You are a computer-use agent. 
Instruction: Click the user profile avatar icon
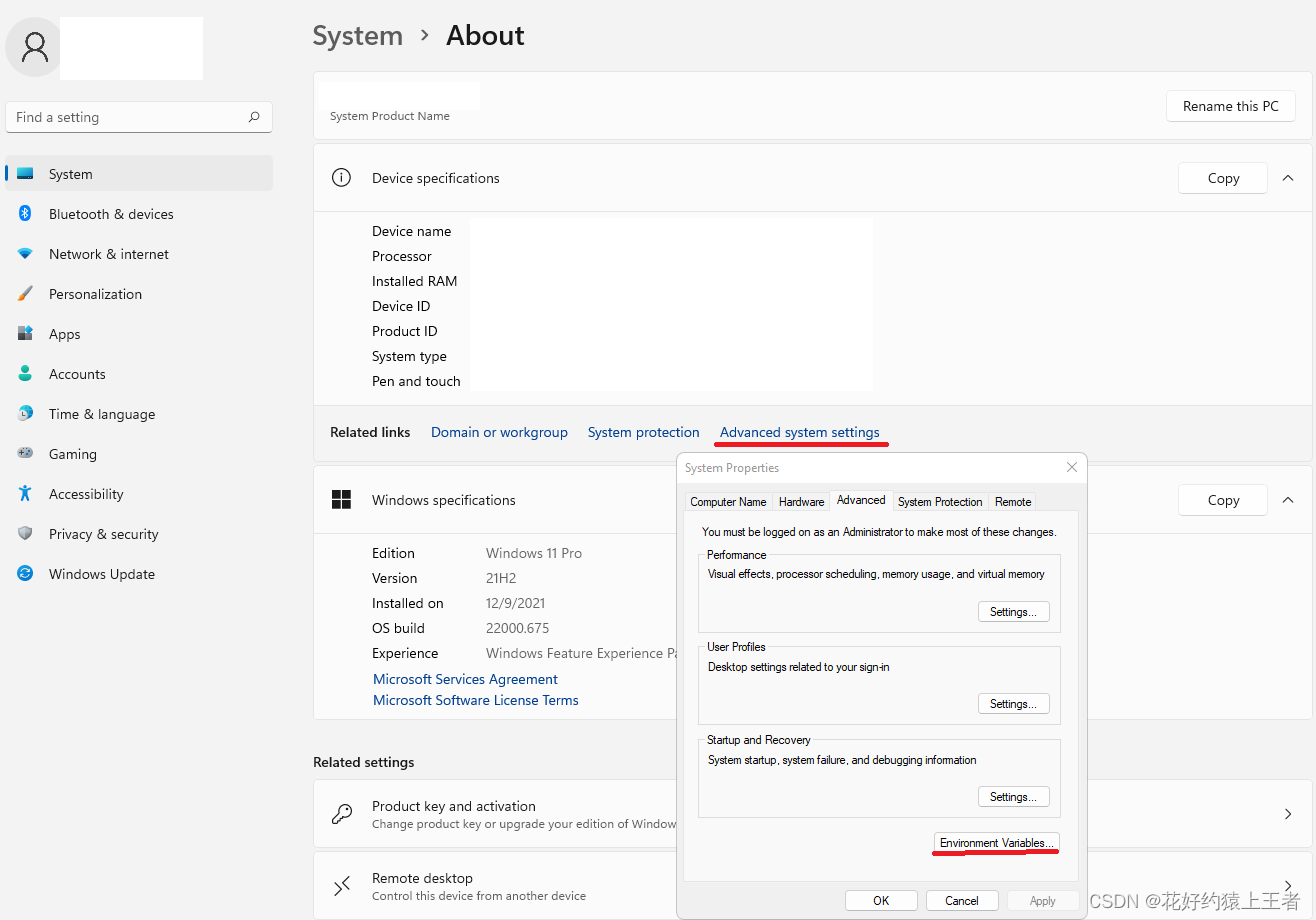tap(34, 47)
